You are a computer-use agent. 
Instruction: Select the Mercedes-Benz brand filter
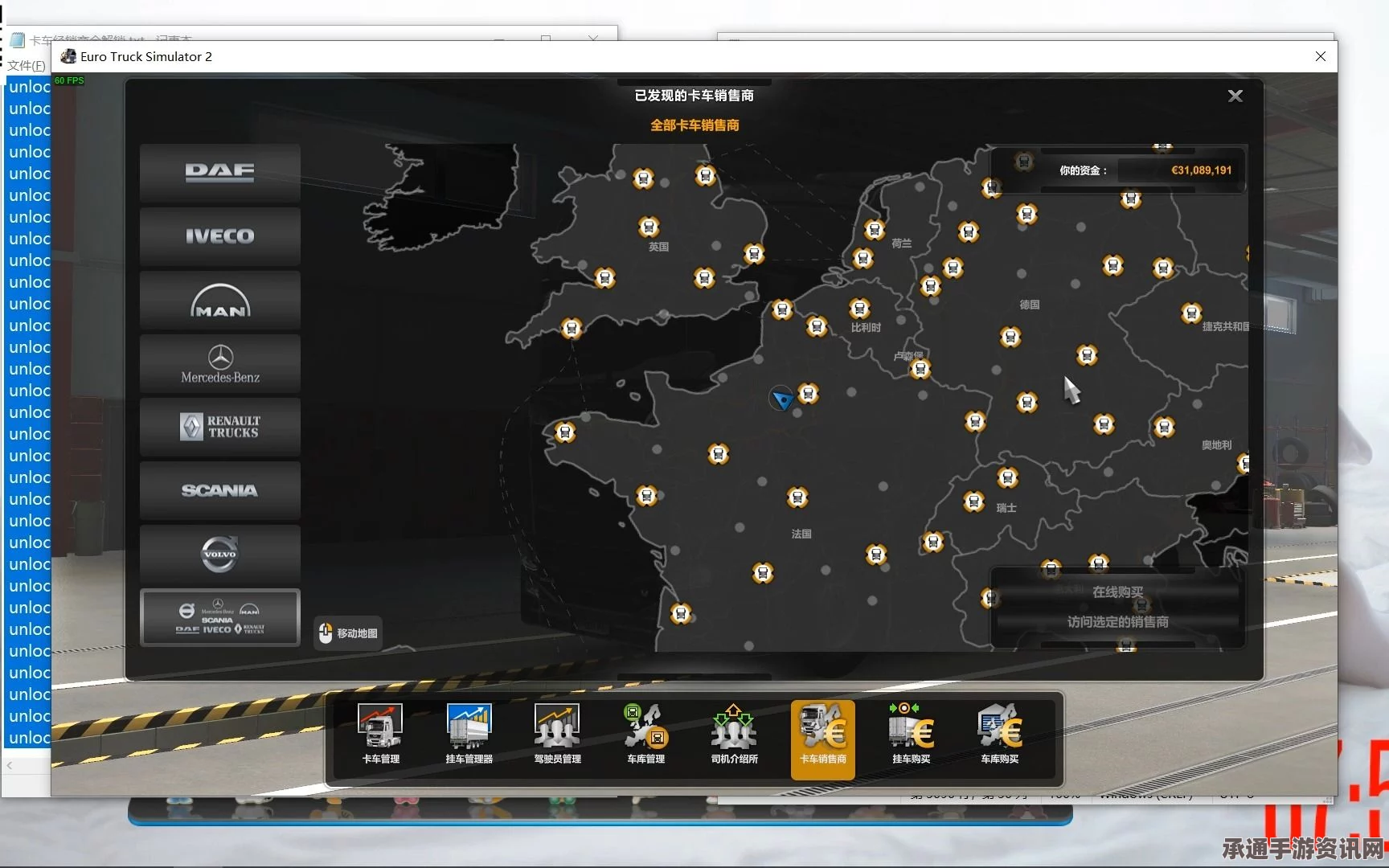220,363
